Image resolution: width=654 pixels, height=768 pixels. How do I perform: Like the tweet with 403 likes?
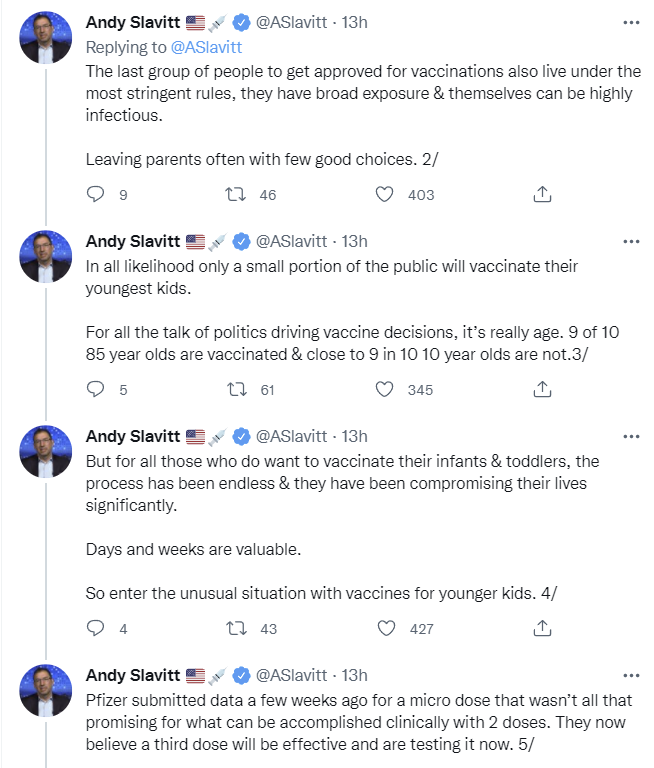[x=384, y=195]
